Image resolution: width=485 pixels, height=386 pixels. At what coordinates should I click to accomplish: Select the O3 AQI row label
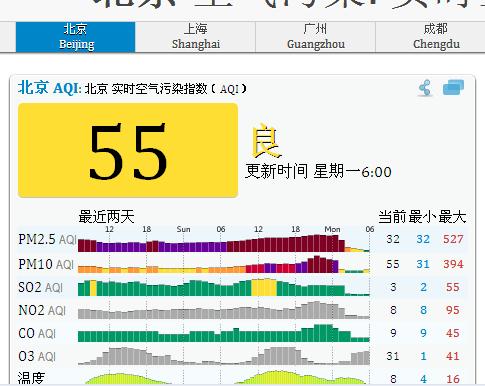37,356
